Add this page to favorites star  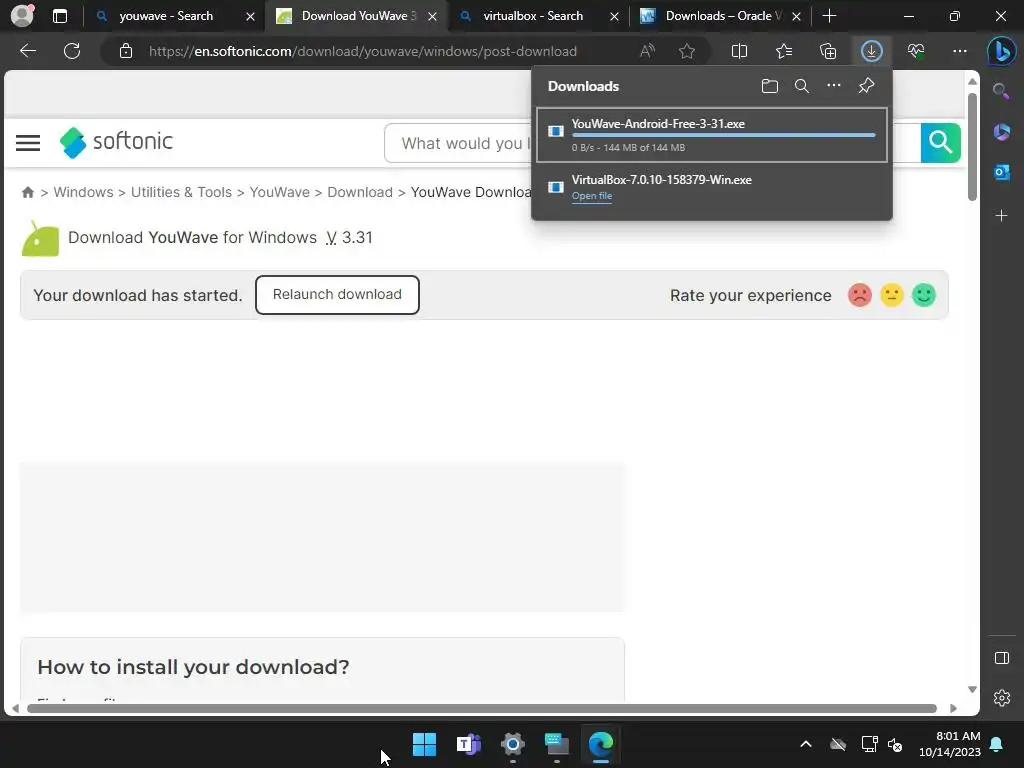pos(686,51)
